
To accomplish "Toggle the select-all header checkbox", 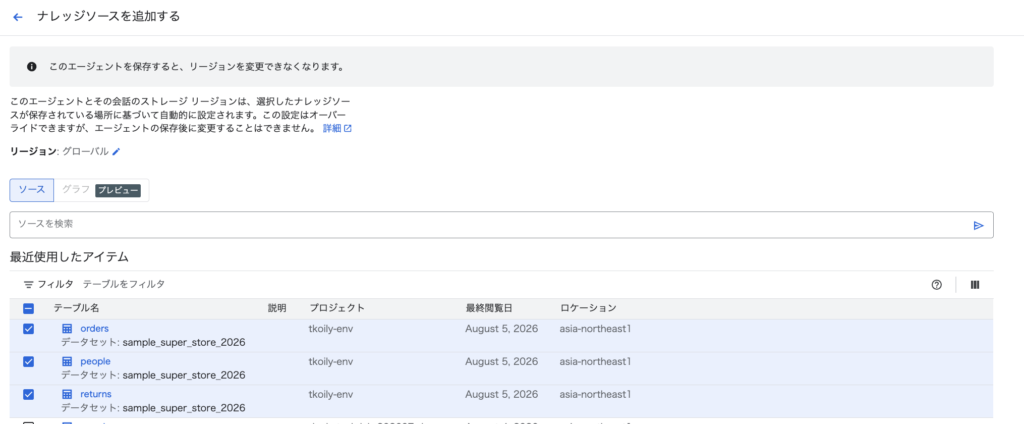I will click(x=29, y=308).
